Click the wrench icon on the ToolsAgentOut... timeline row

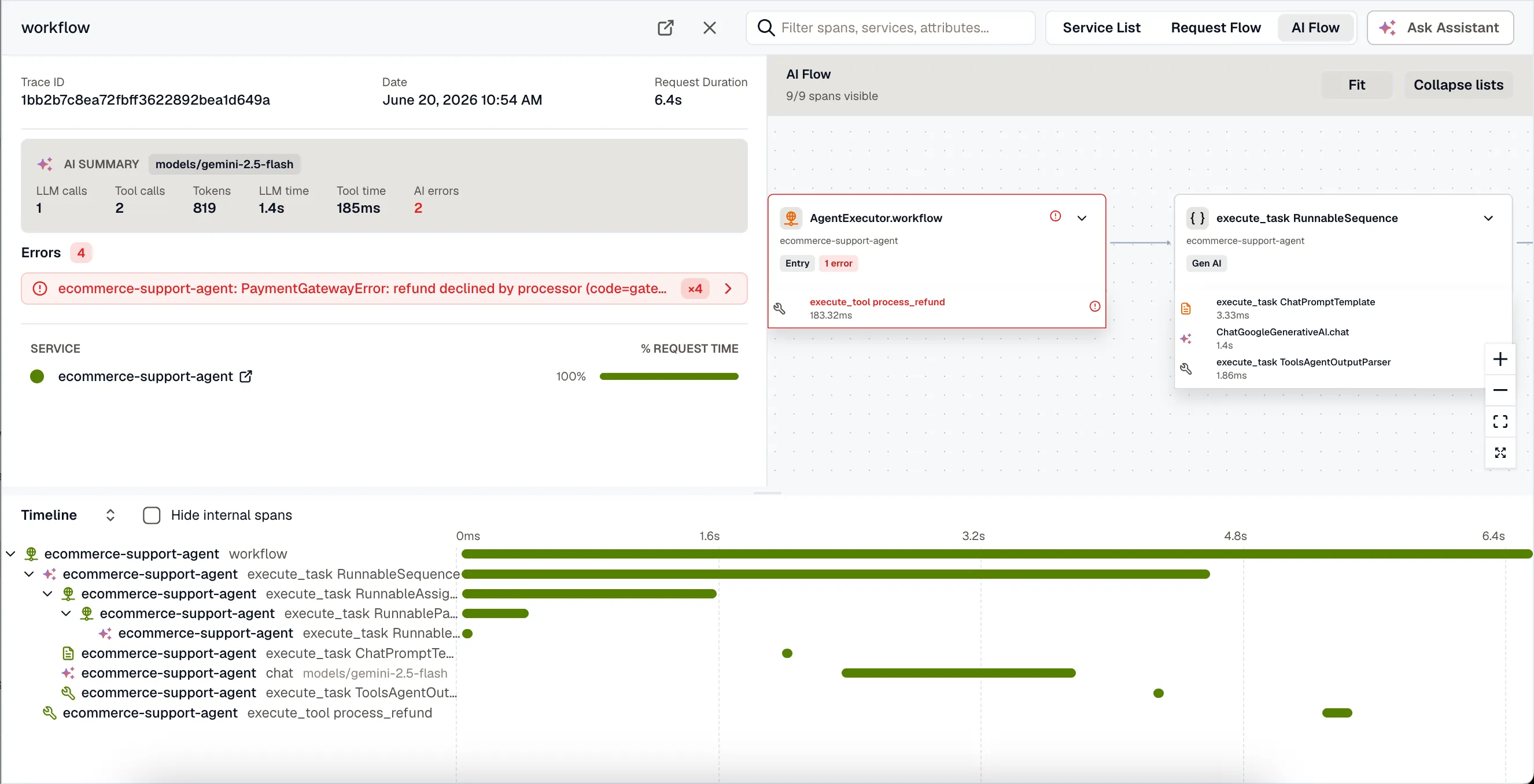(68, 693)
